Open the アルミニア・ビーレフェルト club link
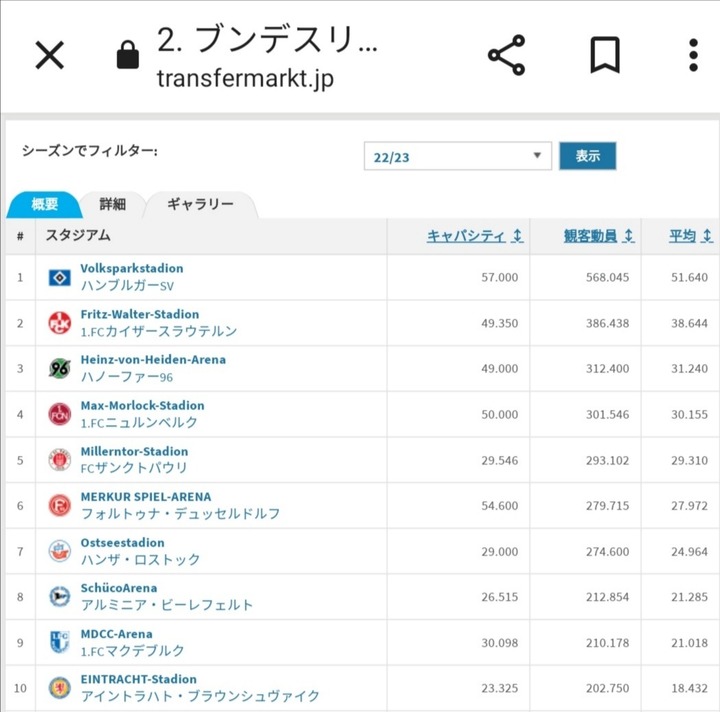This screenshot has height=712, width=720. (x=166, y=605)
